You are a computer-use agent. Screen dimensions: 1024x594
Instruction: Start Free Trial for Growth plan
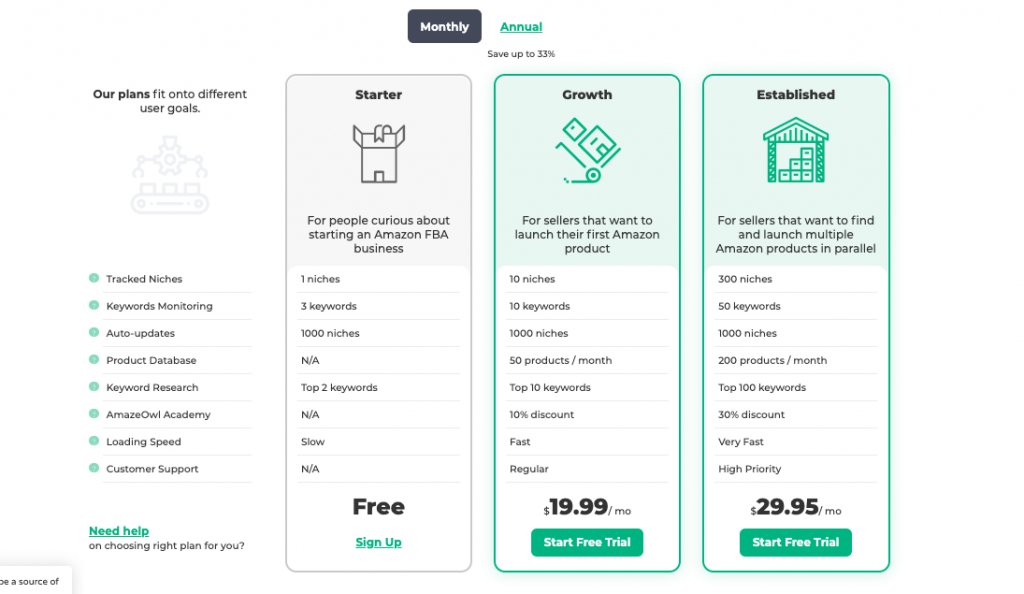(x=587, y=542)
